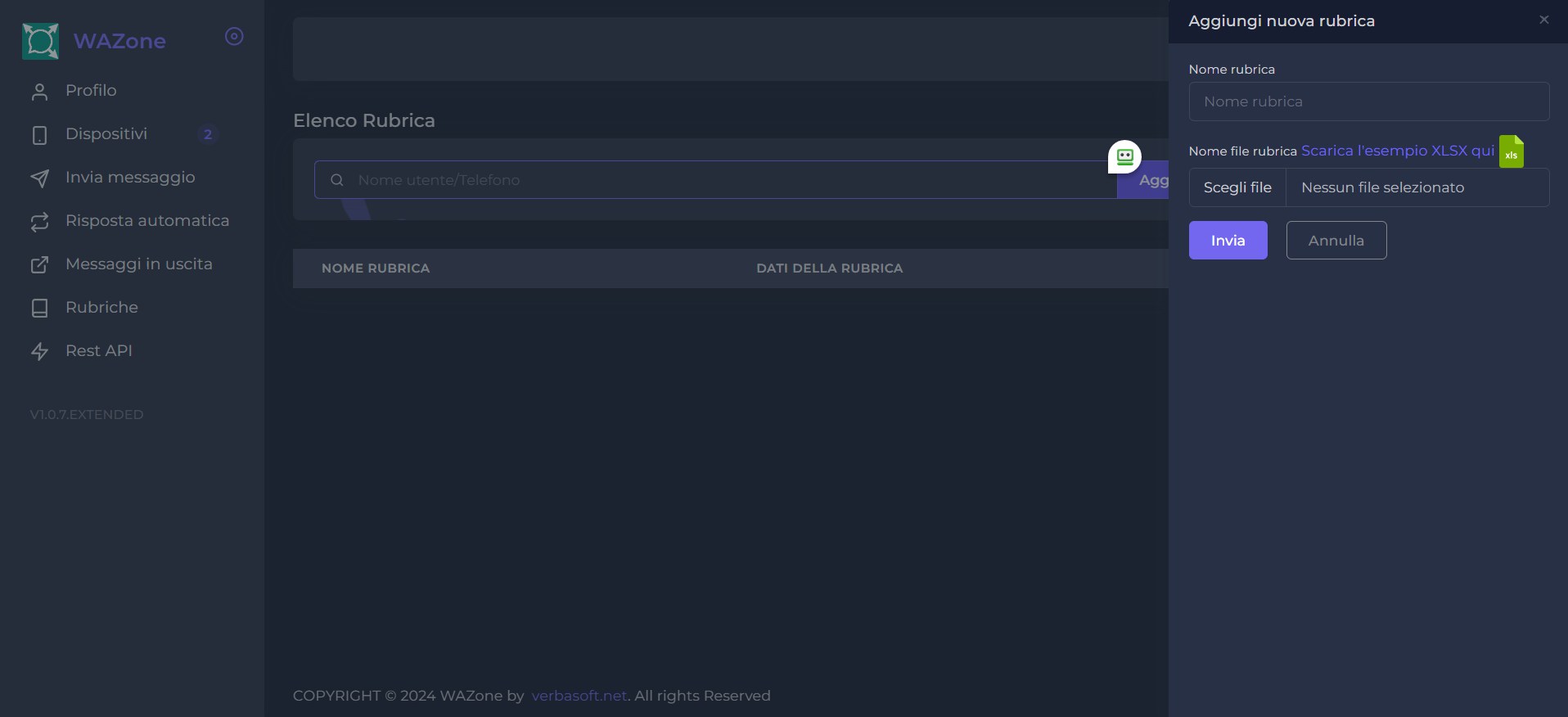The height and width of the screenshot is (717, 1568).
Task: Click the Risposta automatica repeat icon
Action: pos(39,222)
